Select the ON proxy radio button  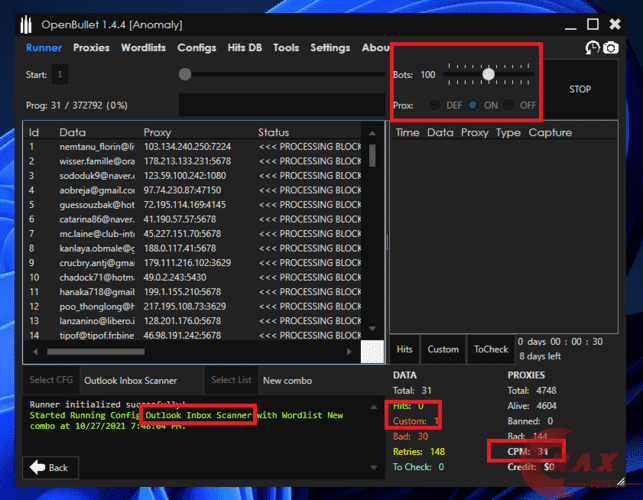[x=473, y=105]
